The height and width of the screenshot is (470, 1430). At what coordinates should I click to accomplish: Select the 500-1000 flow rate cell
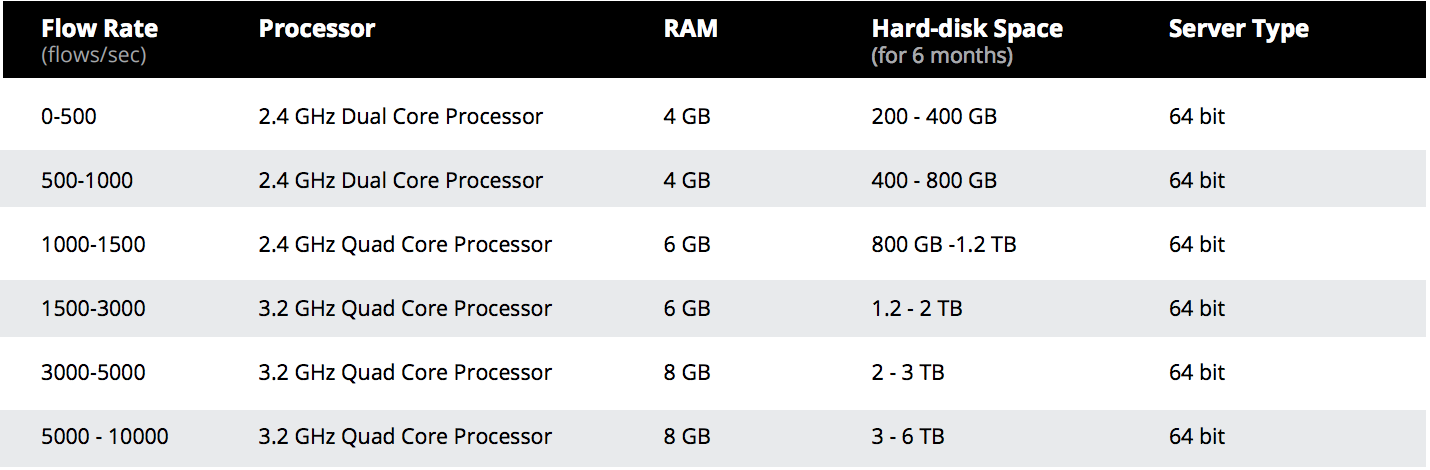(x=87, y=181)
